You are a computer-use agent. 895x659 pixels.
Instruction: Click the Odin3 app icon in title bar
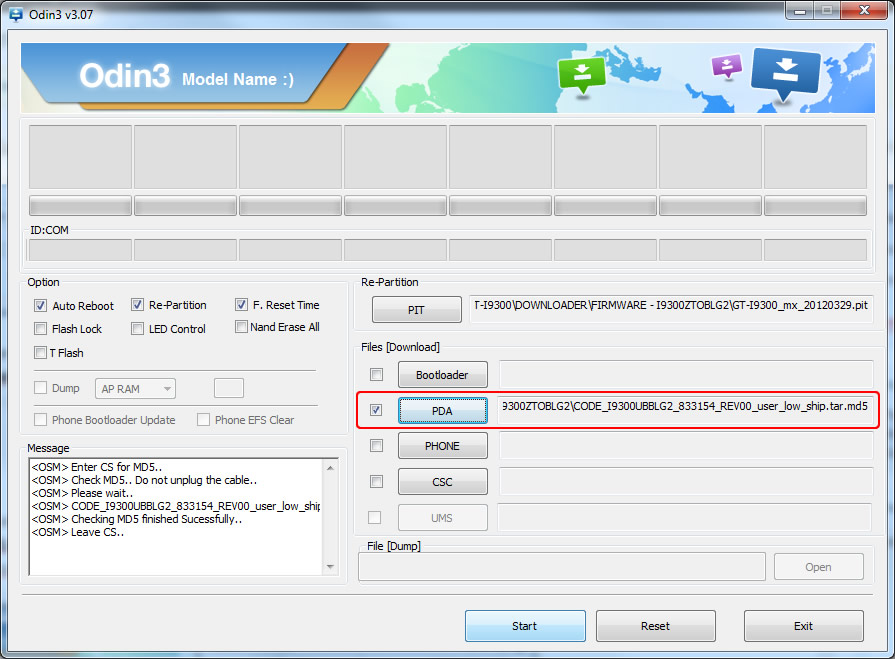coord(16,14)
